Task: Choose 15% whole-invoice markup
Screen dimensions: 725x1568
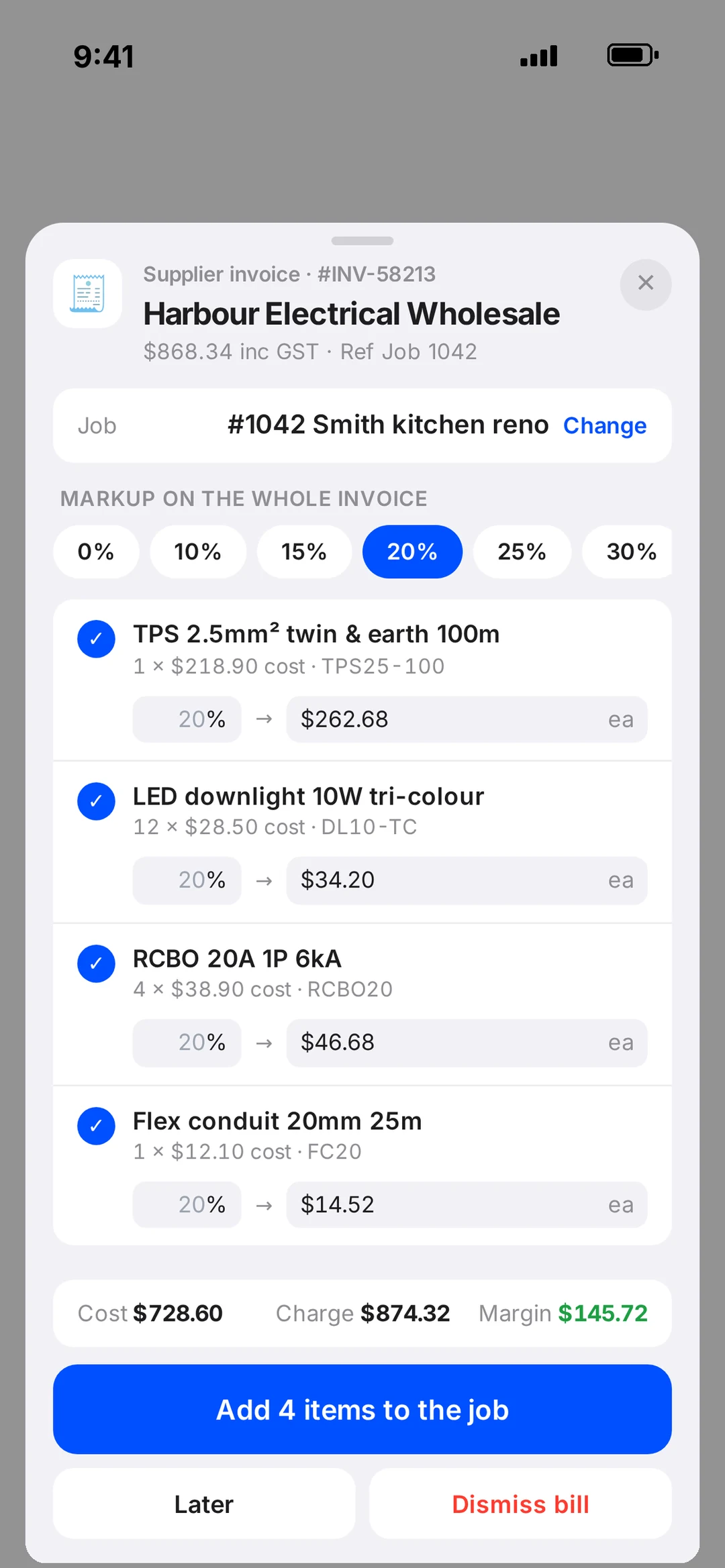Action: pos(304,552)
